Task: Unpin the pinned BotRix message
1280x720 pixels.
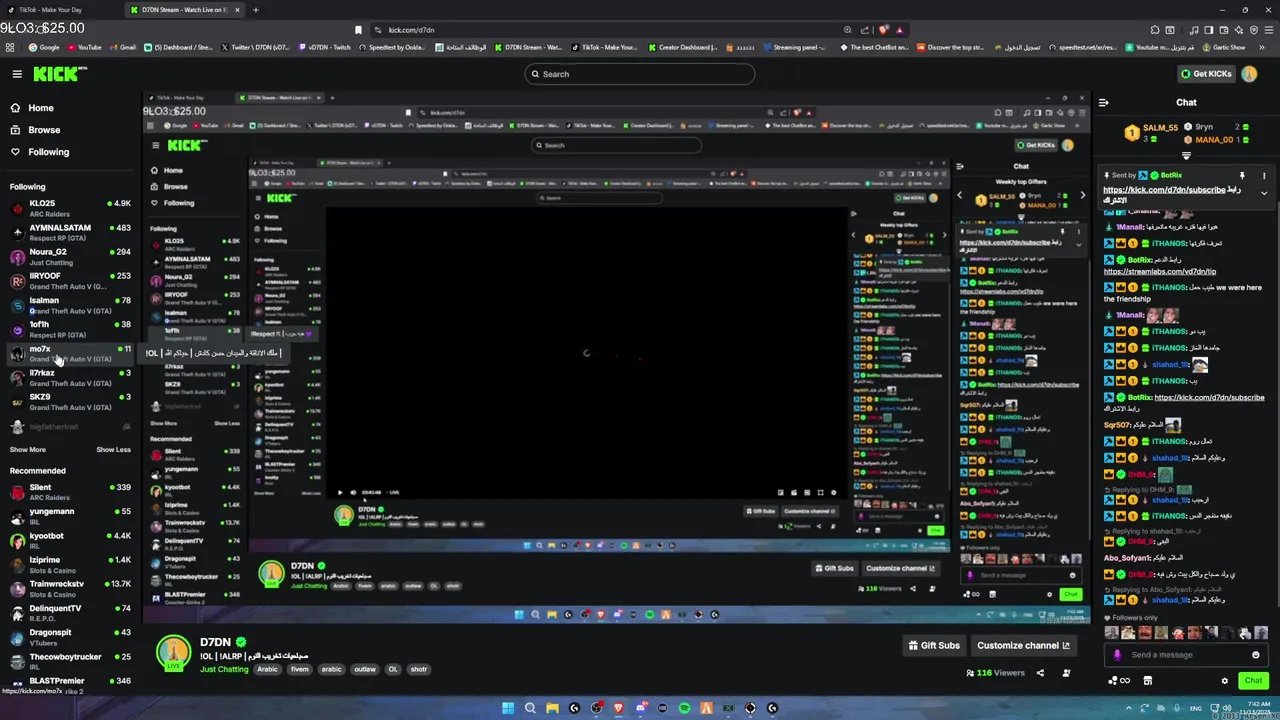Action: (1242, 175)
